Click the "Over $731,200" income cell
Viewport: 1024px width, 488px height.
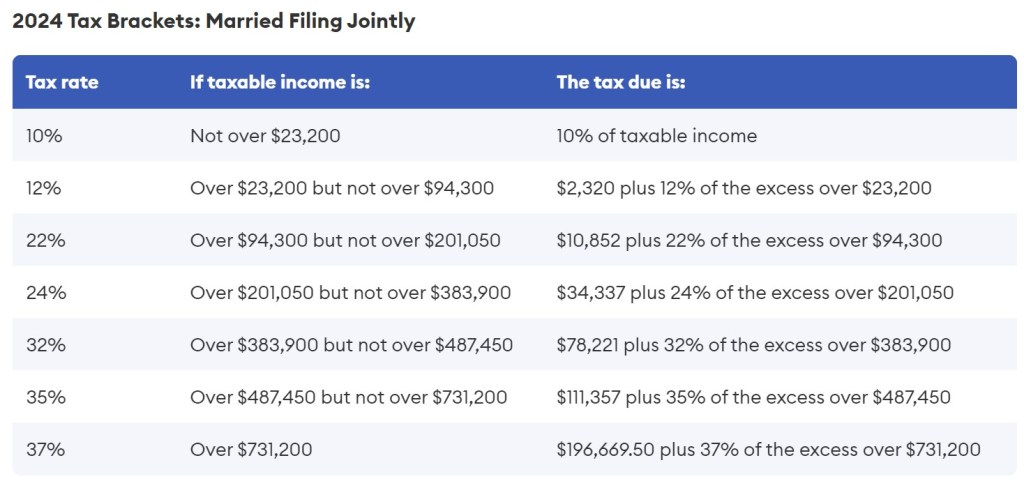[251, 449]
